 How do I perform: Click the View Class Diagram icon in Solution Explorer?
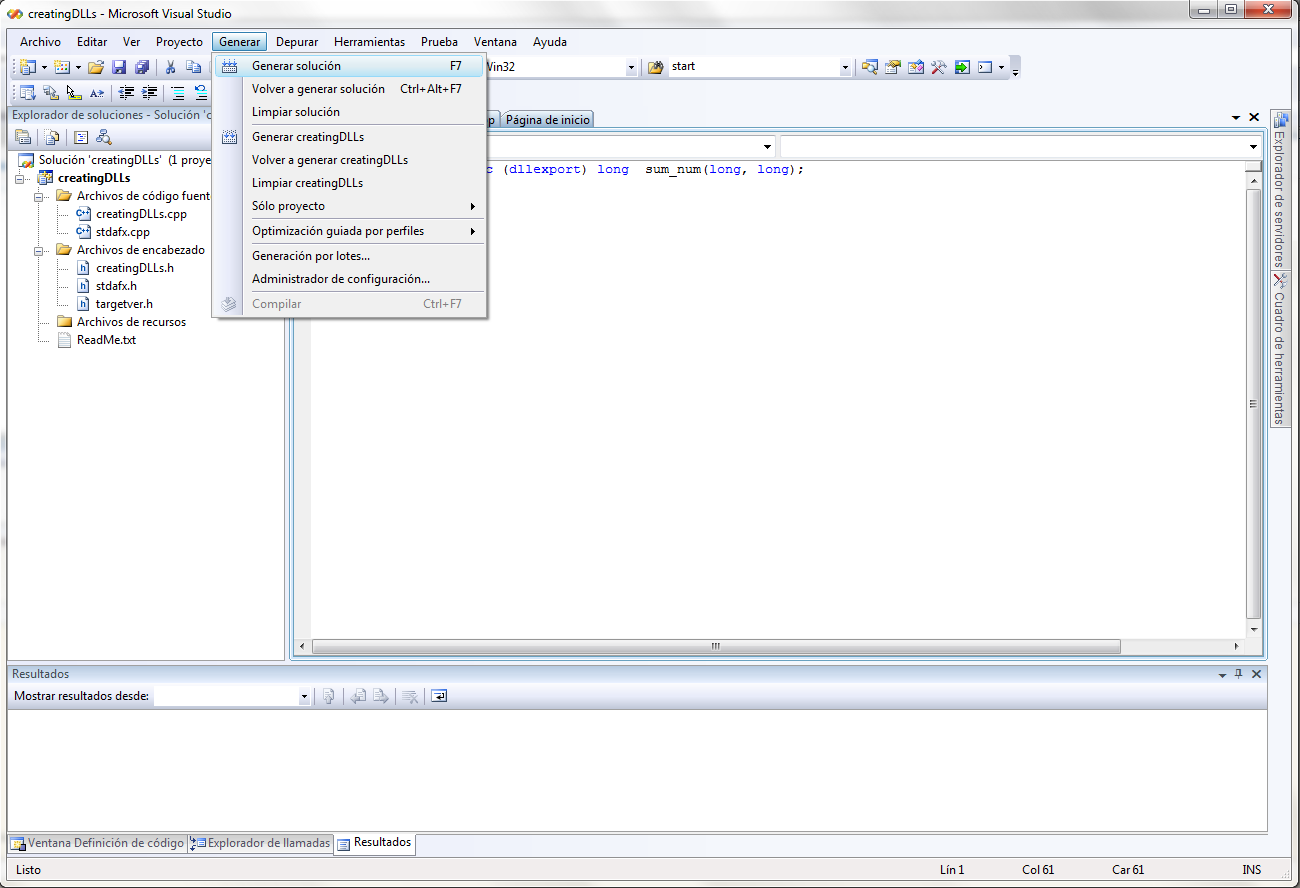(x=103, y=137)
